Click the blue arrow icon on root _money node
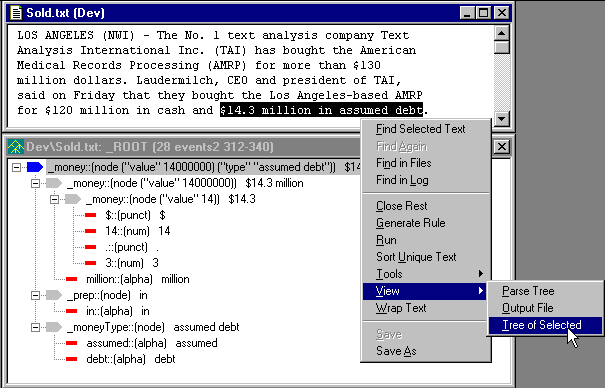The height and width of the screenshot is (388, 605). click(35, 167)
